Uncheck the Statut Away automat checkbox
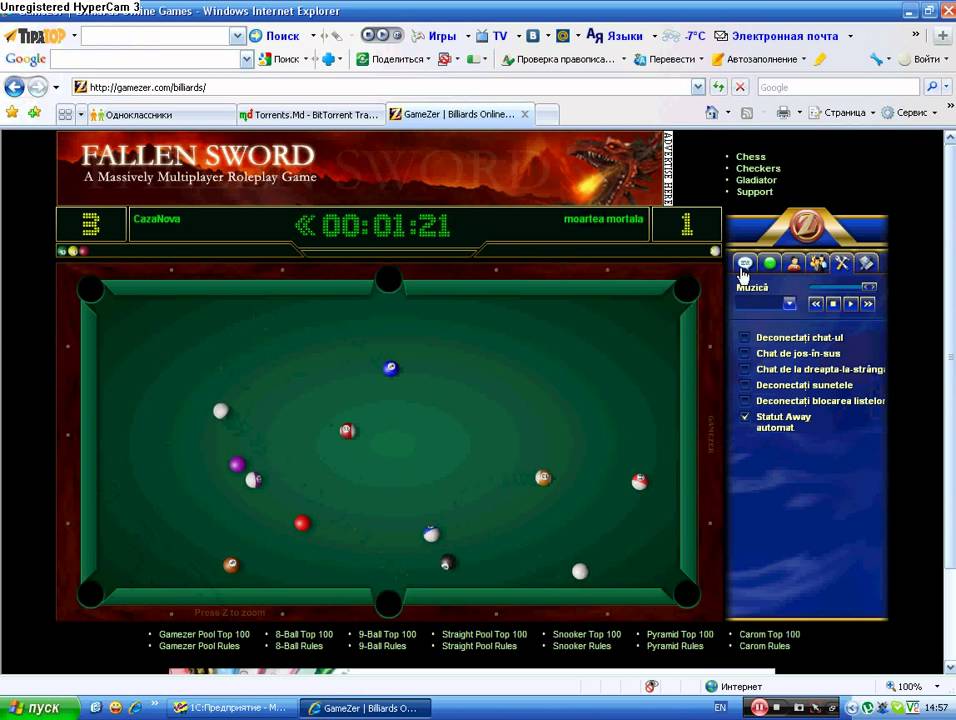The height and width of the screenshot is (720, 956). point(744,416)
